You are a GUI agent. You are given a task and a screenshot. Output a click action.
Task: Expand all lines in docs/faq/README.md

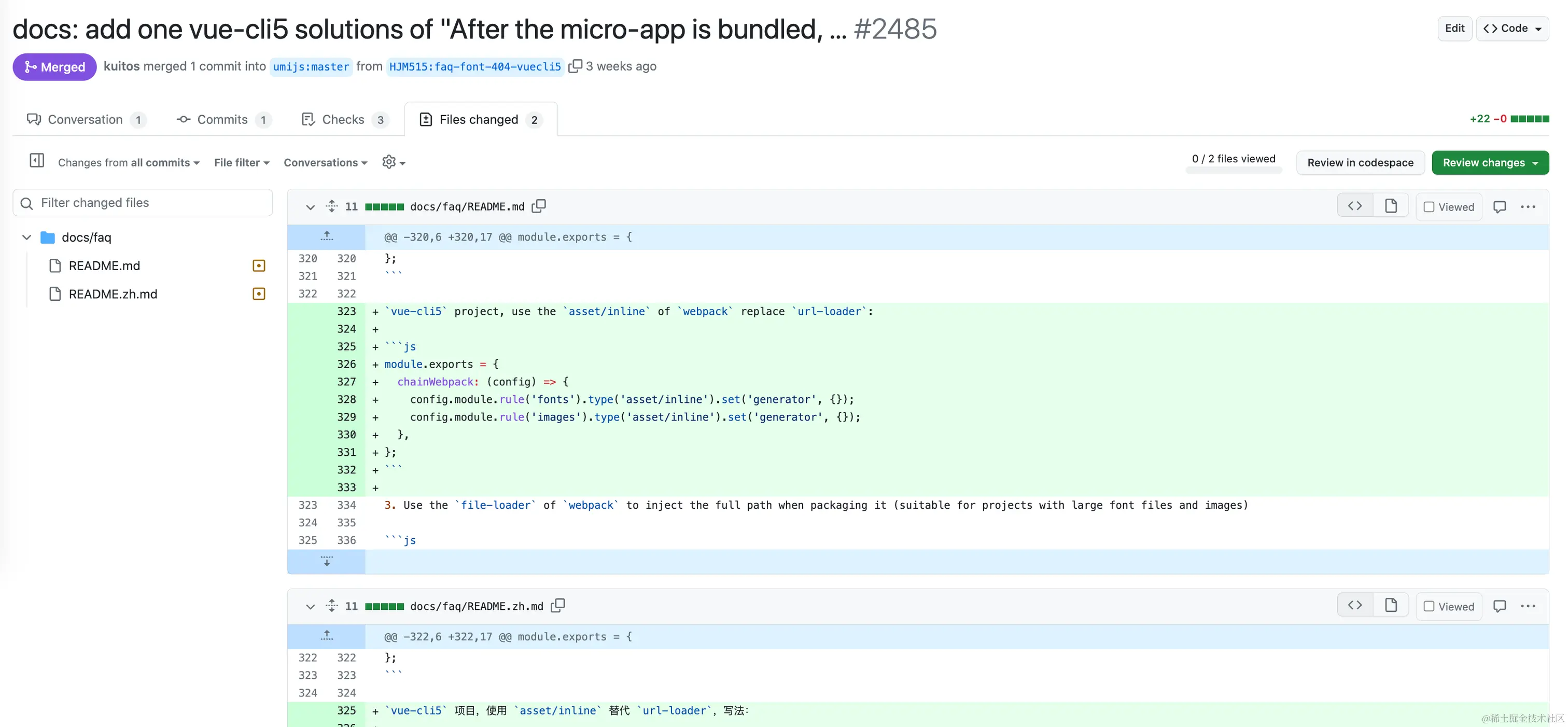(331, 206)
